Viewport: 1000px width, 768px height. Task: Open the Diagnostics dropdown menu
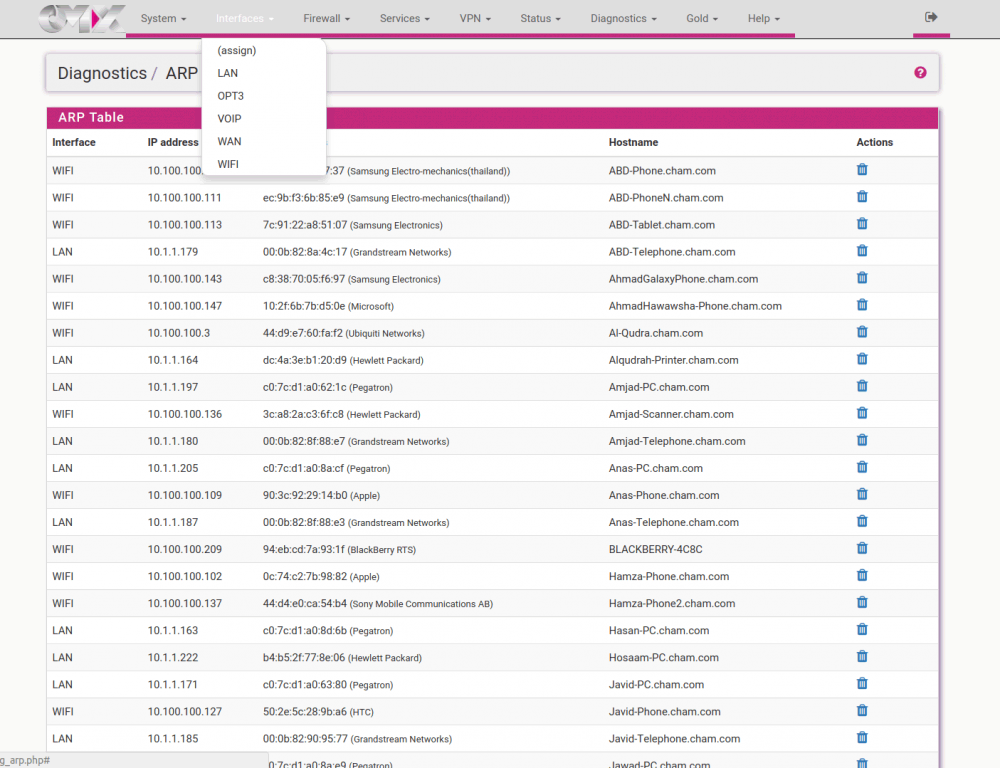(x=623, y=19)
